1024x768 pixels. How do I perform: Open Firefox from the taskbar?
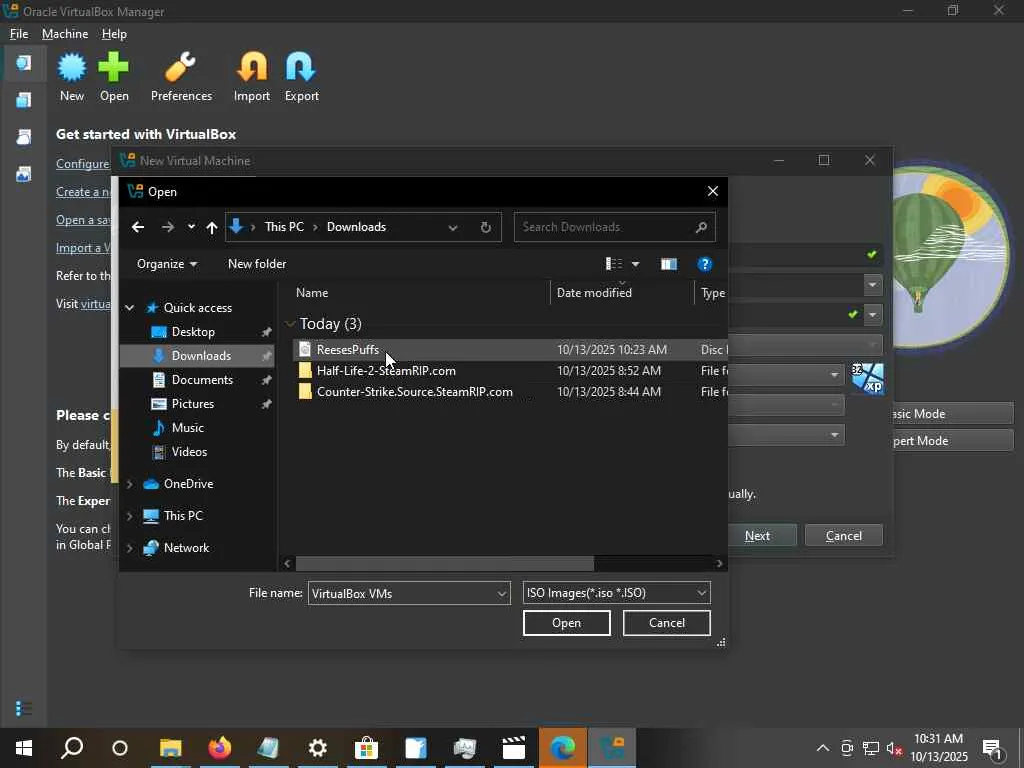coord(219,748)
